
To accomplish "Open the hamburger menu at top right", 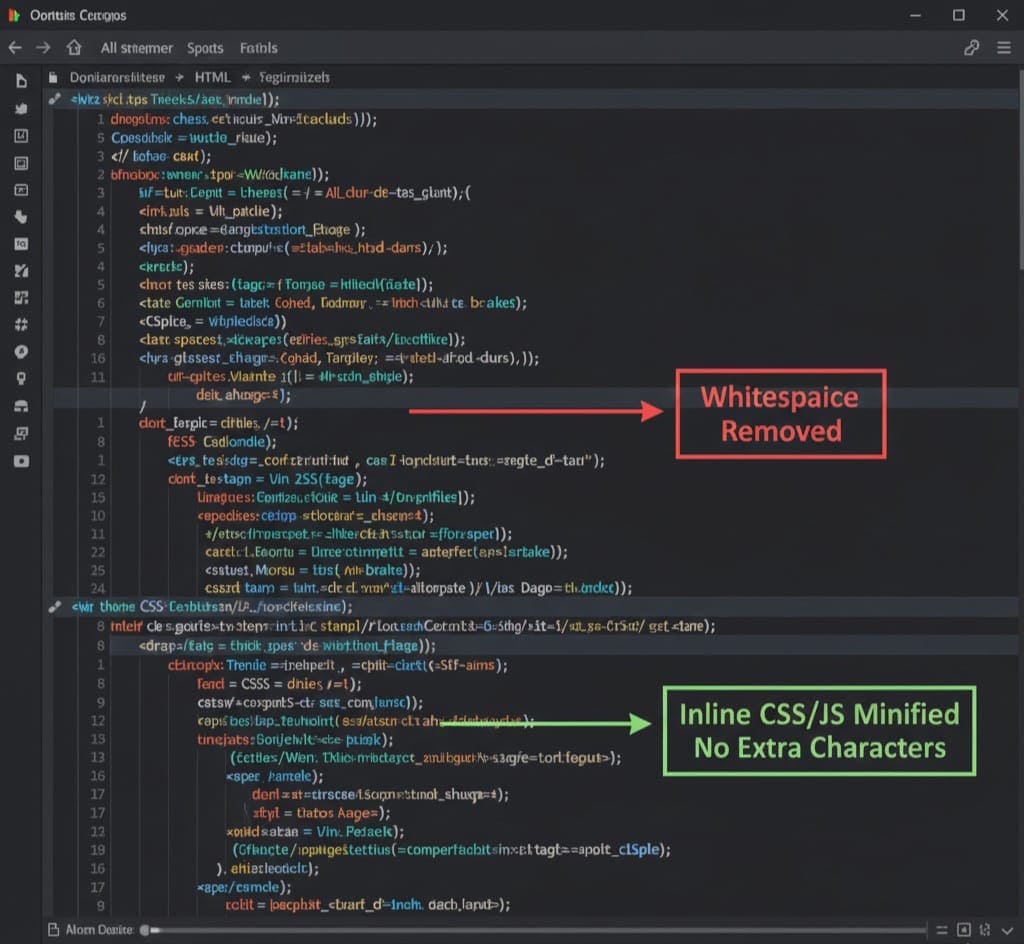I will pyautogui.click(x=1003, y=48).
